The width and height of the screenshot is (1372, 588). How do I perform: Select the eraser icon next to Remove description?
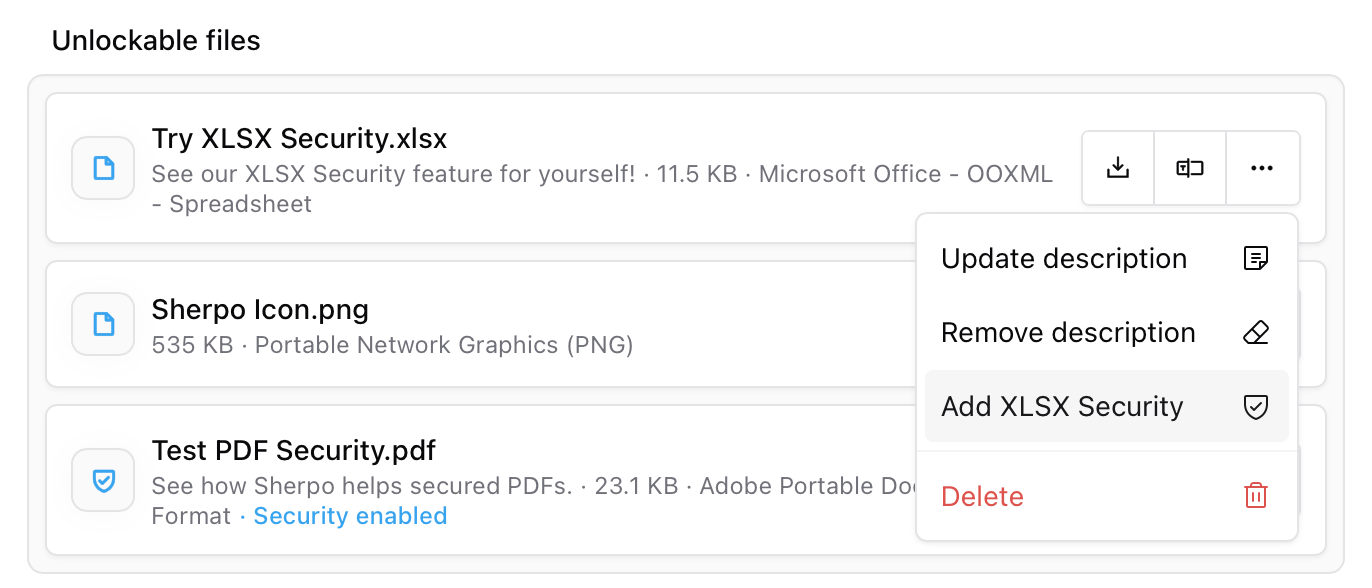click(1256, 332)
